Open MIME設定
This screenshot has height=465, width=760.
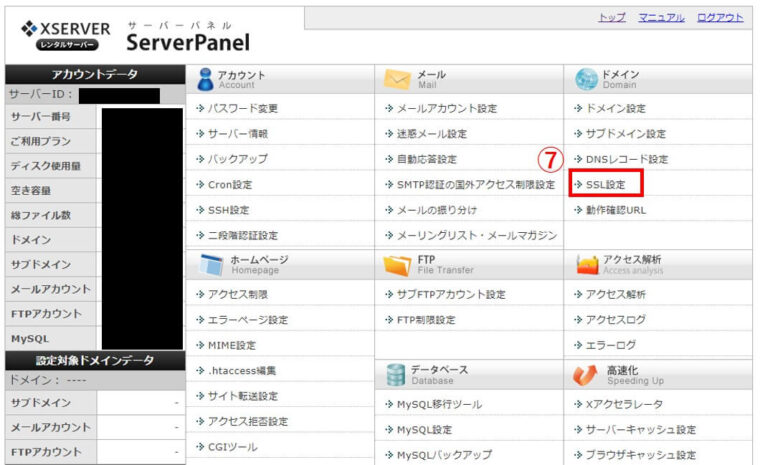point(232,345)
